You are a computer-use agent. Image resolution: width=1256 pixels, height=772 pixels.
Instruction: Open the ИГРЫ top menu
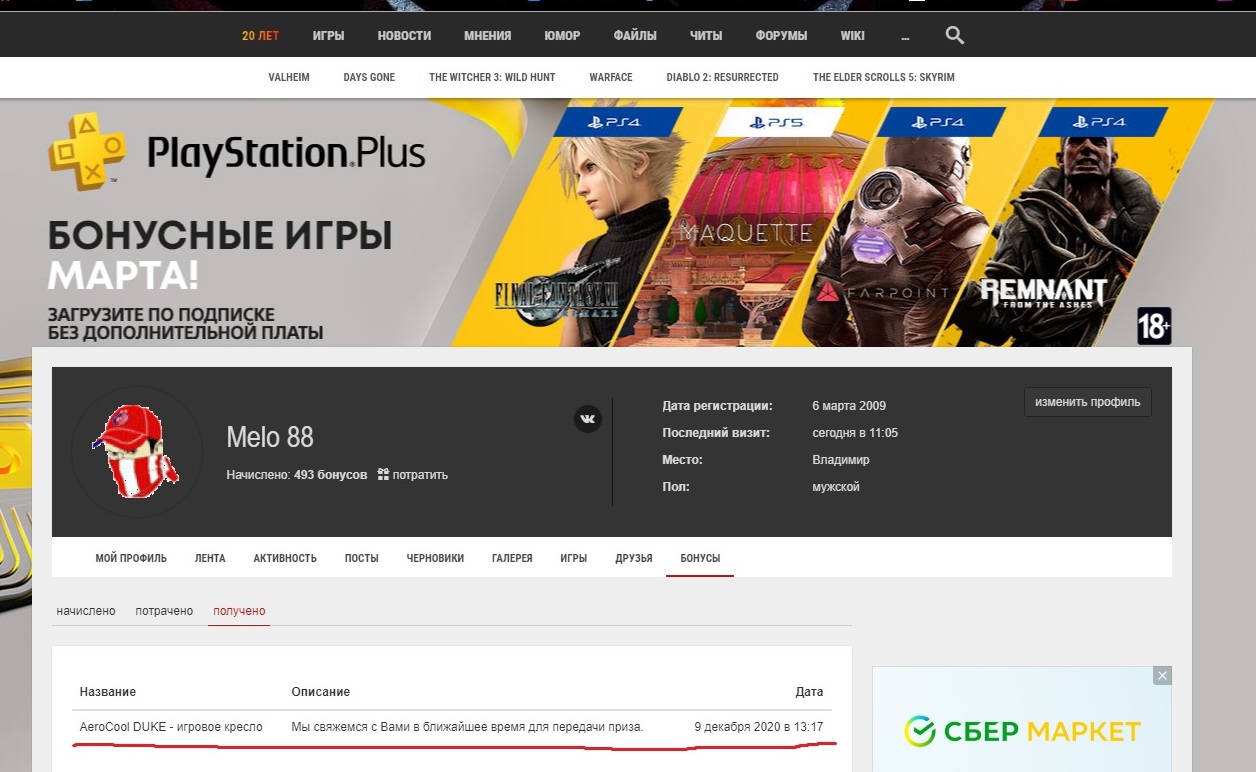click(x=328, y=36)
